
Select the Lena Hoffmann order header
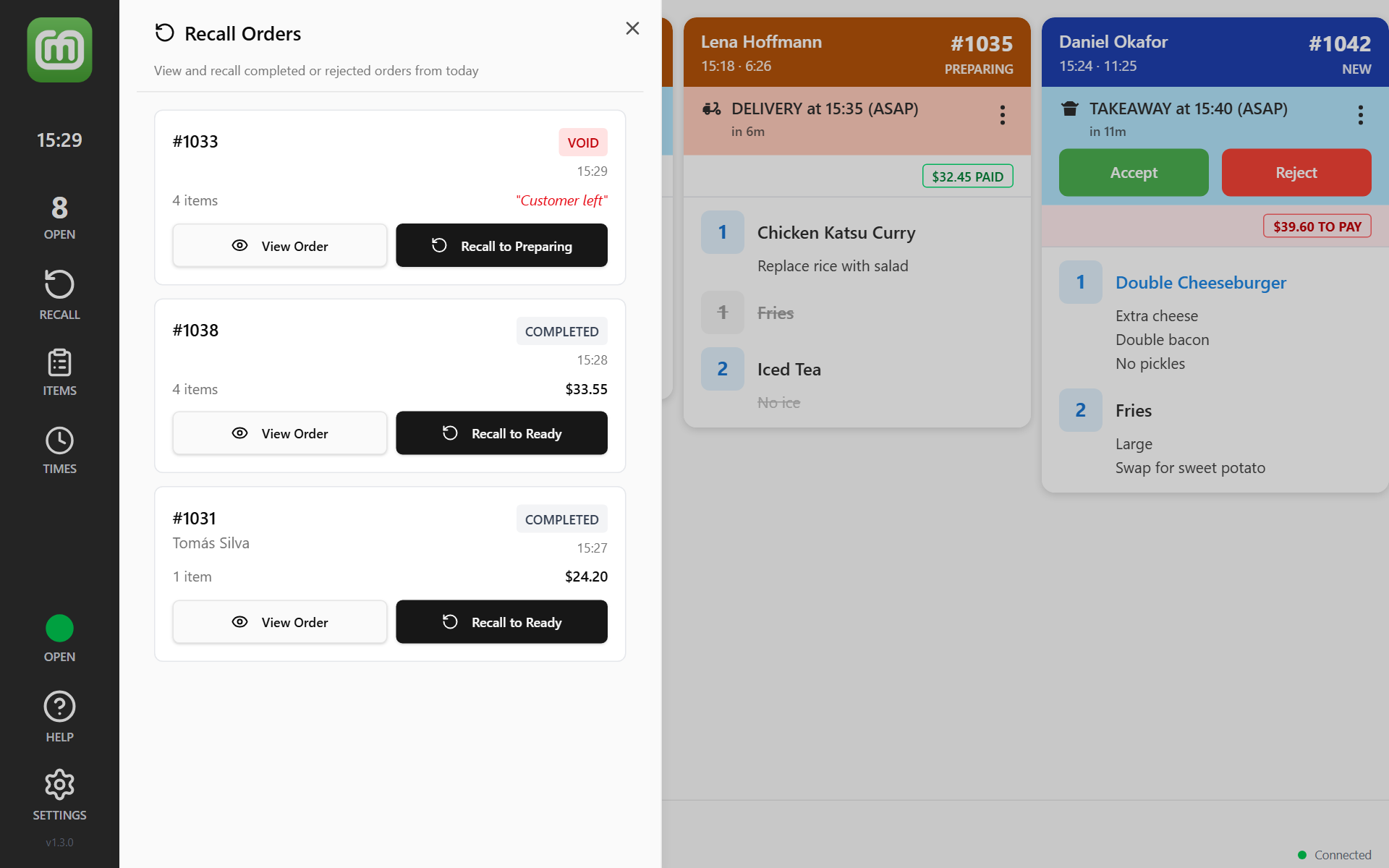(857, 53)
